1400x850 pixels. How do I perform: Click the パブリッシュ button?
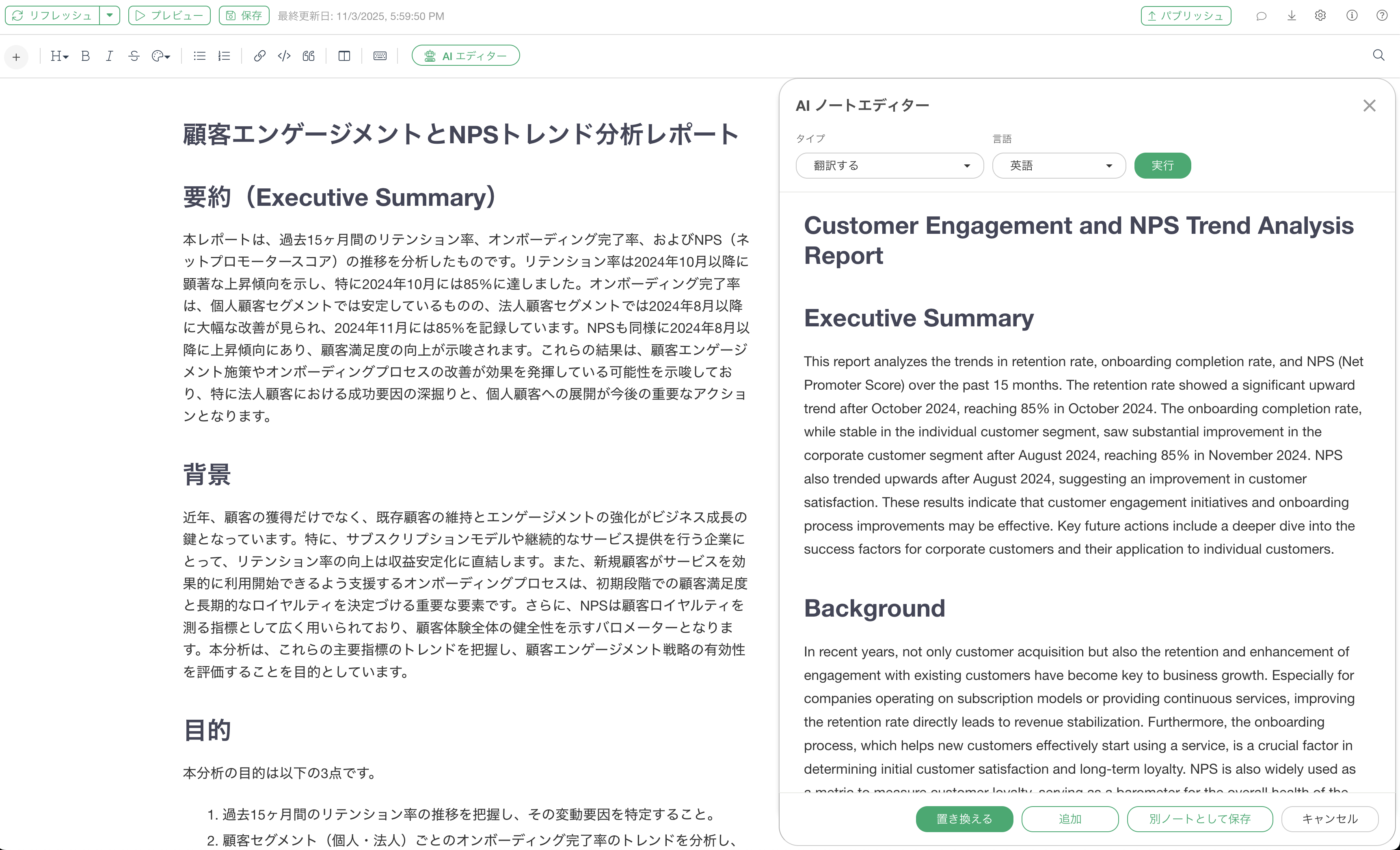pos(1185,16)
